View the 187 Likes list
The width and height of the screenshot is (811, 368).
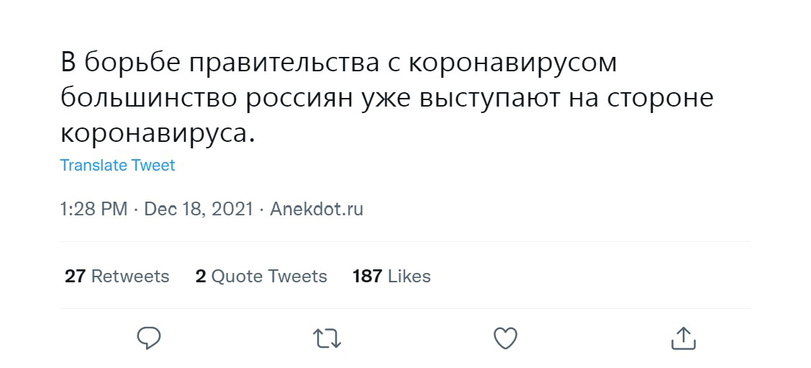392,276
